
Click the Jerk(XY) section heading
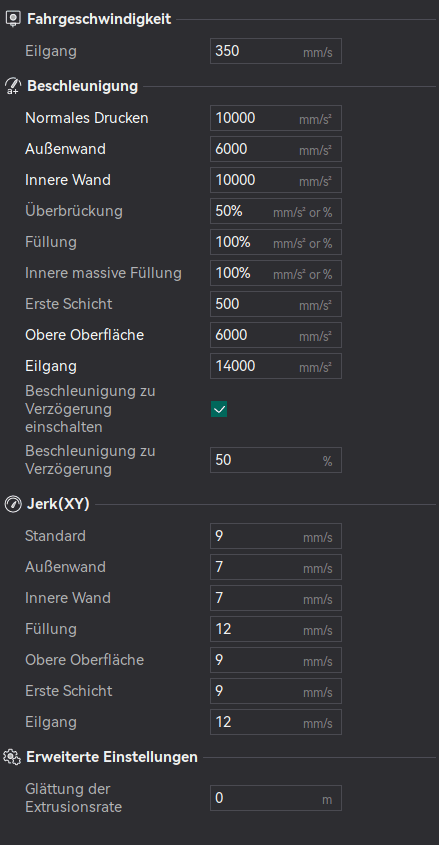[x=58, y=504]
